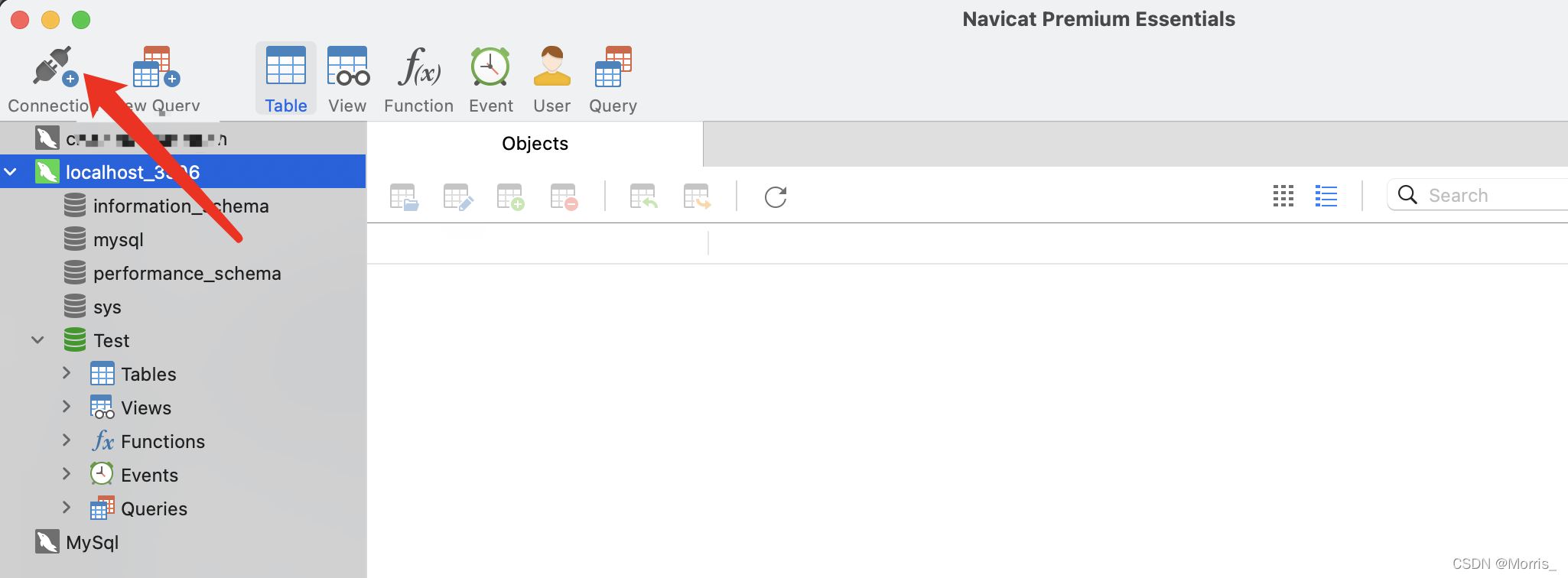Select the information_schema database
The width and height of the screenshot is (1568, 578).
point(183,206)
